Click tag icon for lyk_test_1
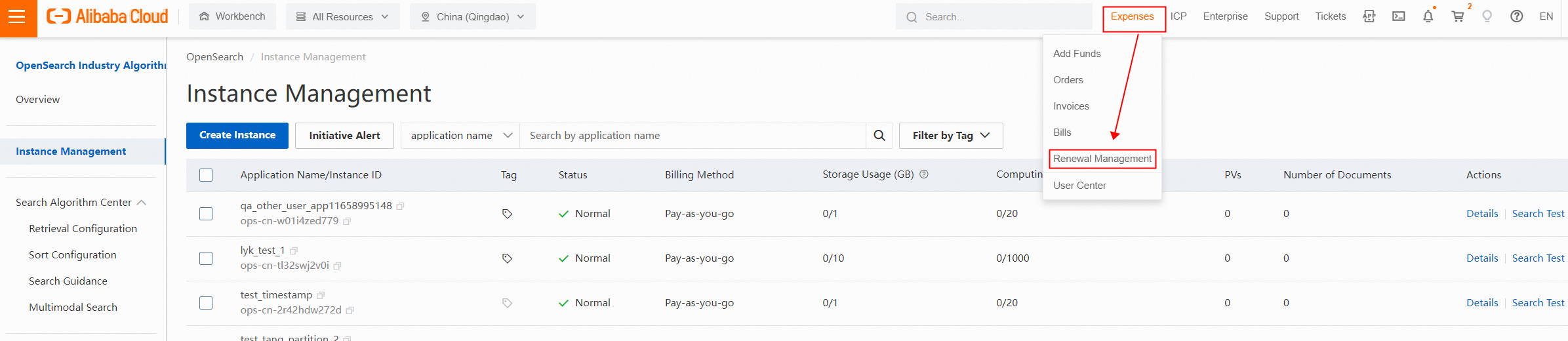Screen dimensions: 1568x341 pos(507,258)
